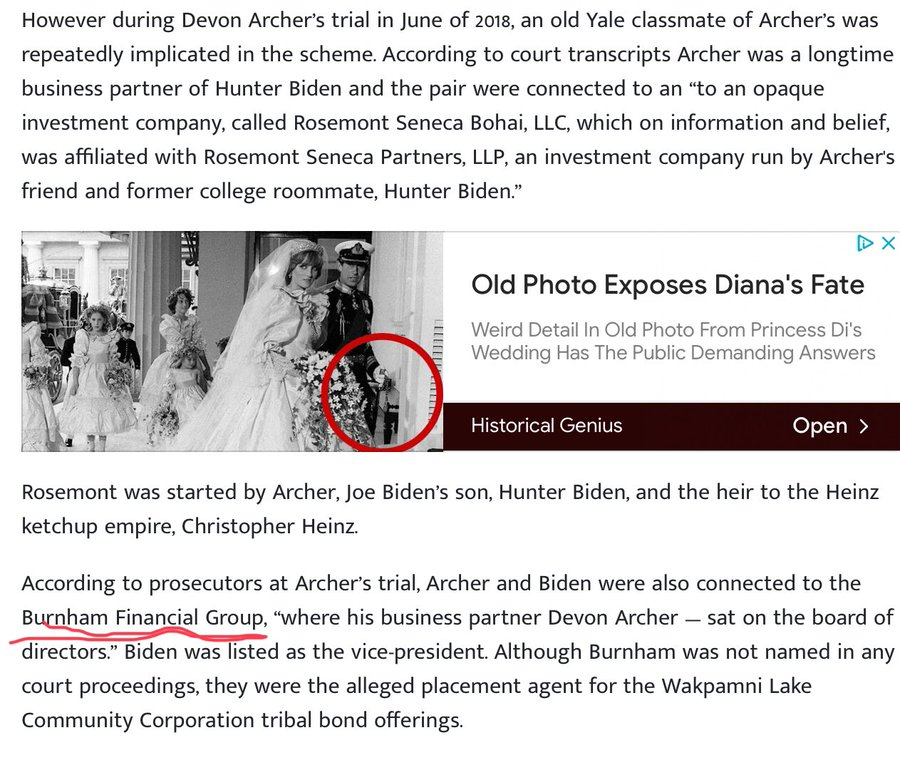Click the 'However during Devon Archer's trial' paragraph
This screenshot has height=765, width=900.
457,106
